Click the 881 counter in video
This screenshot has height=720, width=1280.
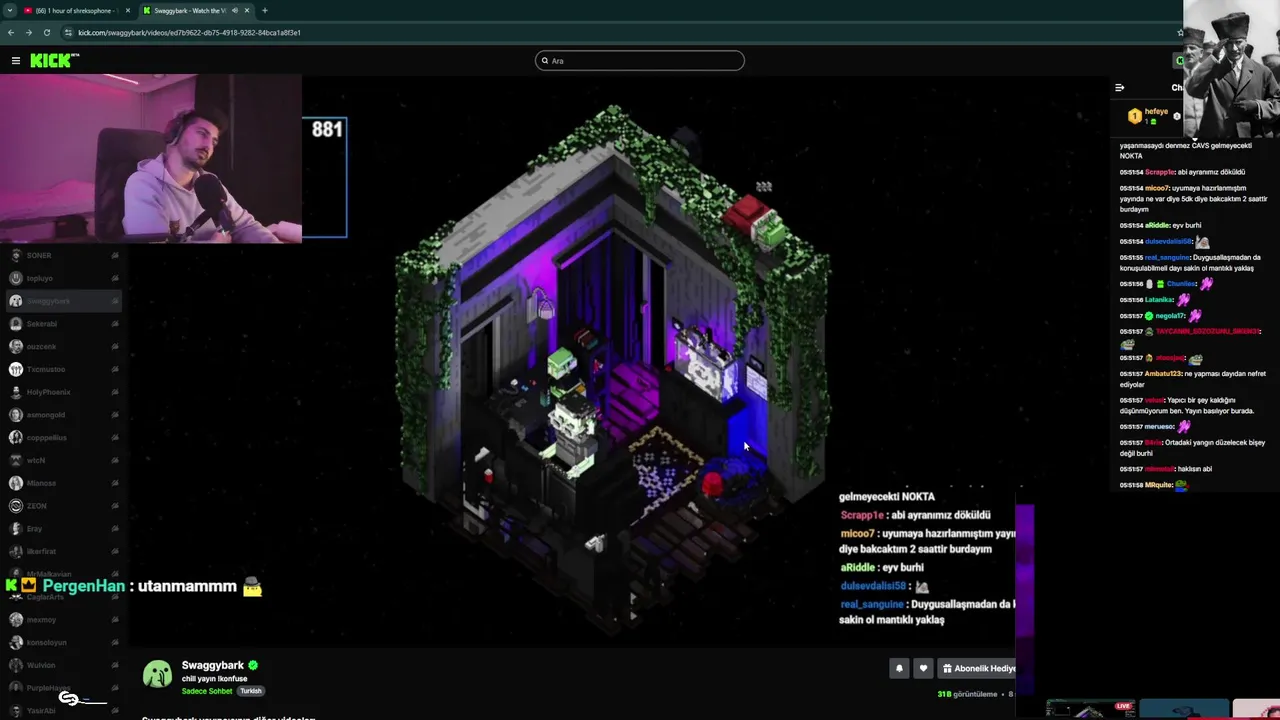(327, 129)
